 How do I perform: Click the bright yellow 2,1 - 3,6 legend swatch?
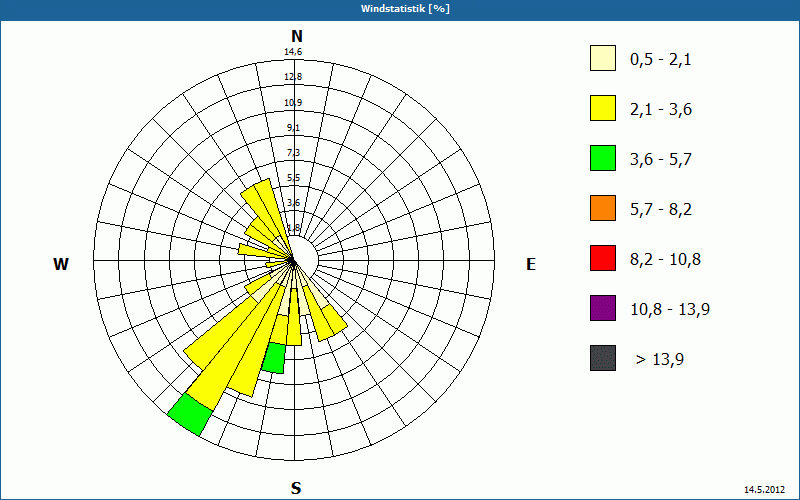(603, 108)
